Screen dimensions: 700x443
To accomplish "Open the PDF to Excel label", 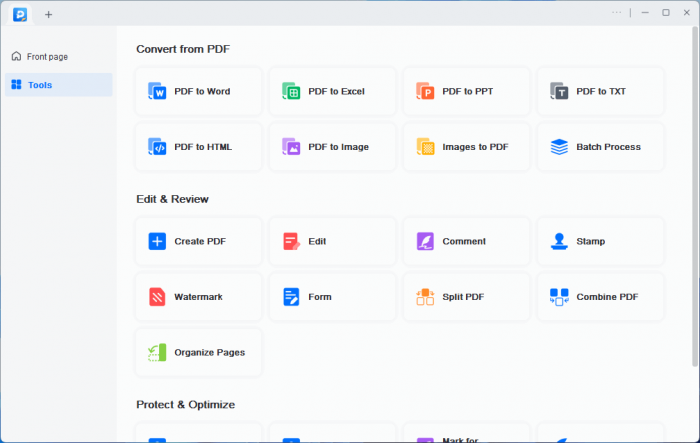I will 337,91.
